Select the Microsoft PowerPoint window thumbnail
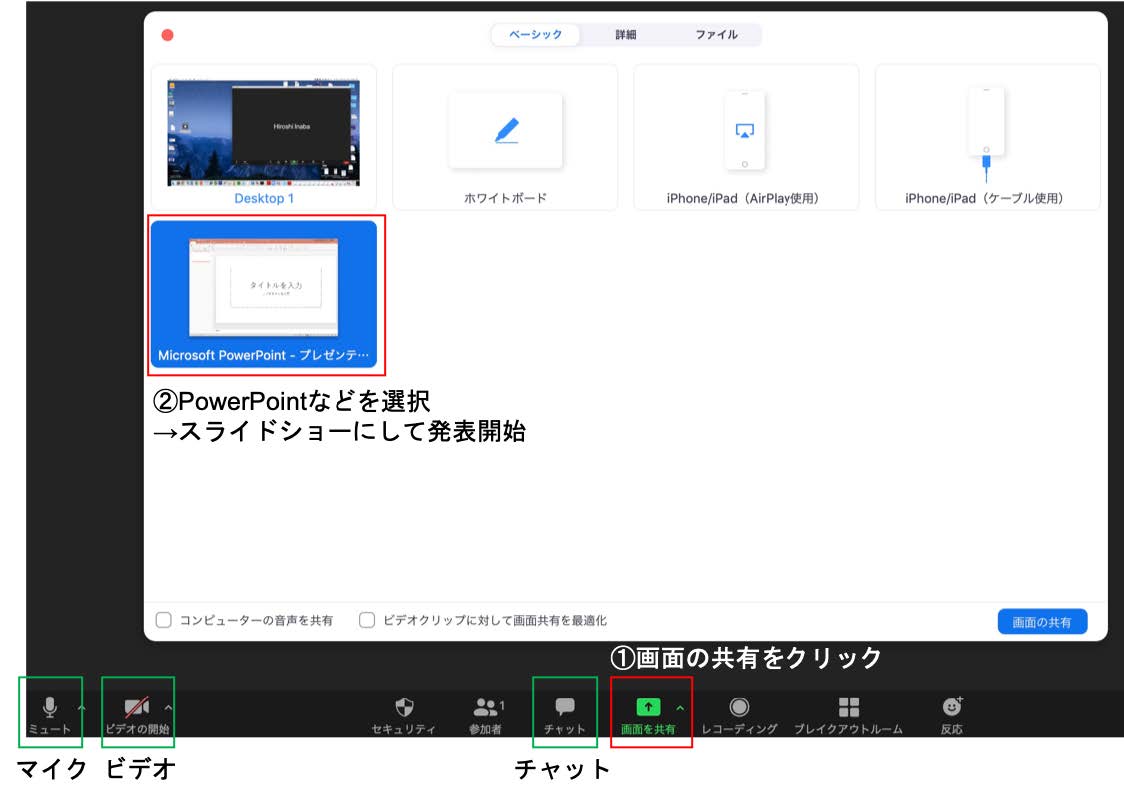Image resolution: width=1124 pixels, height=798 pixels. pyautogui.click(x=264, y=294)
